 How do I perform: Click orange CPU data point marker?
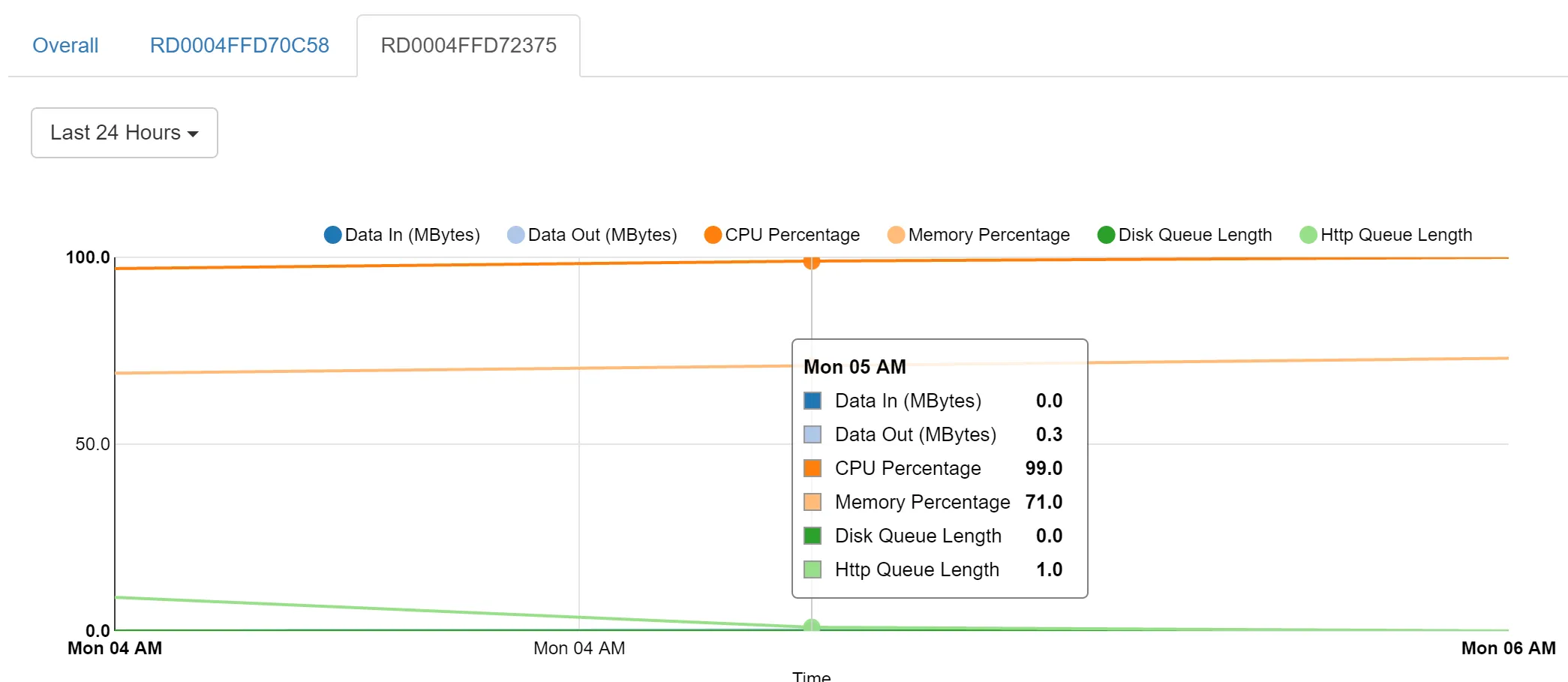(811, 261)
